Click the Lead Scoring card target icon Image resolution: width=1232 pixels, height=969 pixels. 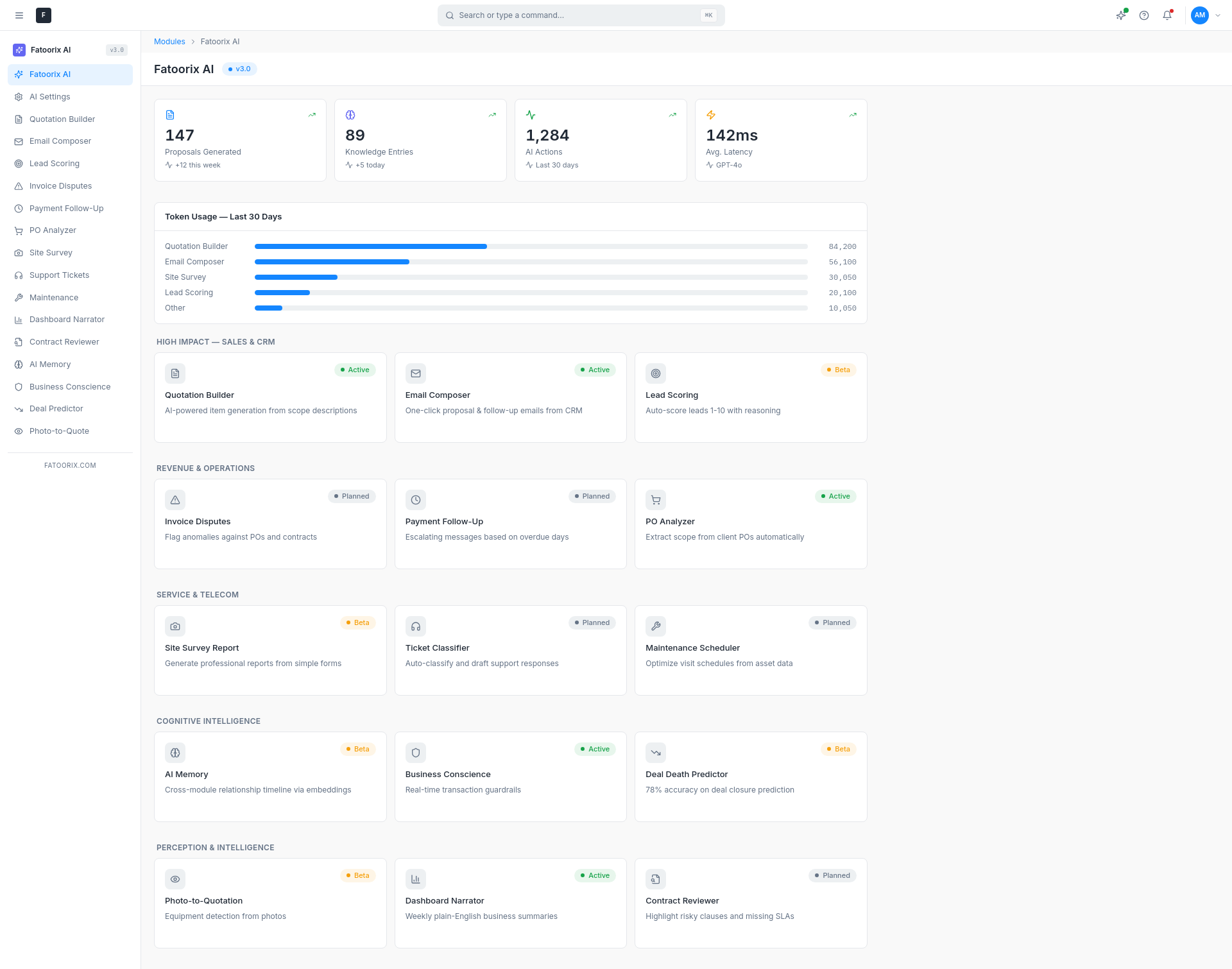point(656,373)
